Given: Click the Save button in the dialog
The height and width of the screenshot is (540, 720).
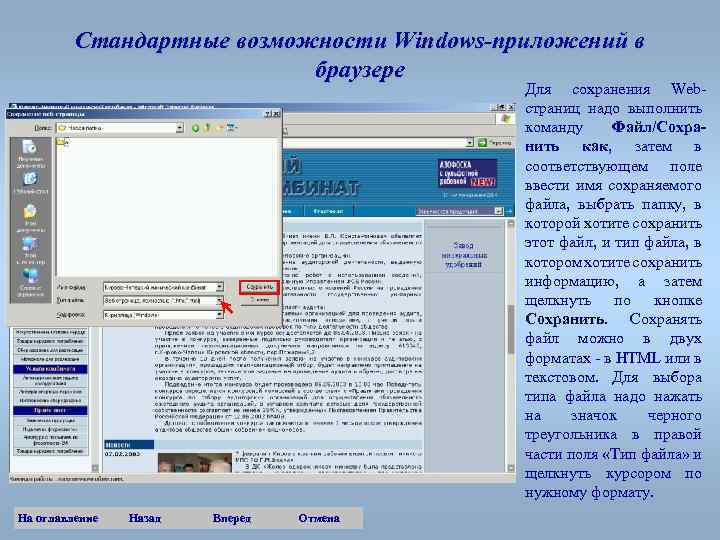Looking at the screenshot, I should pos(259,287).
